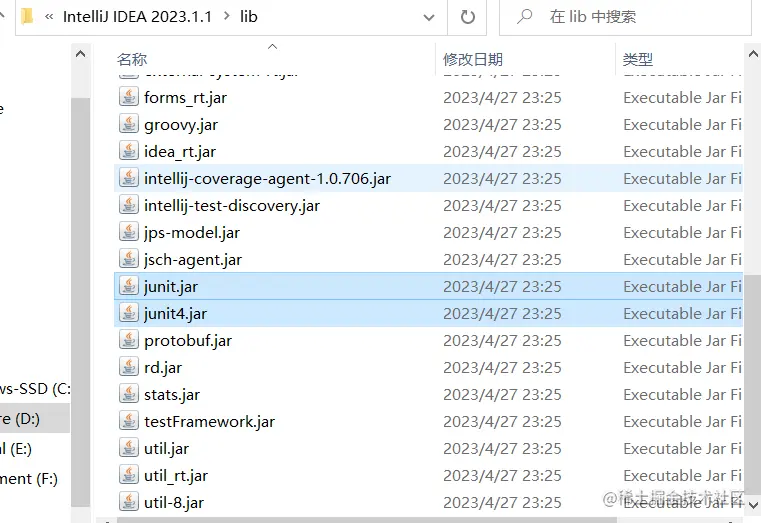
Task: Select file name forms_rt.jar
Action: (185, 98)
